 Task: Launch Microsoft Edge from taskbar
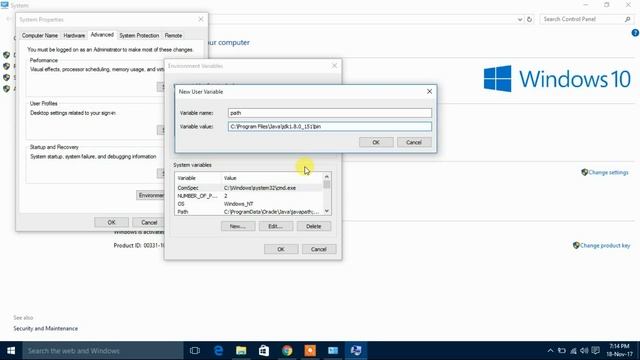coord(219,351)
